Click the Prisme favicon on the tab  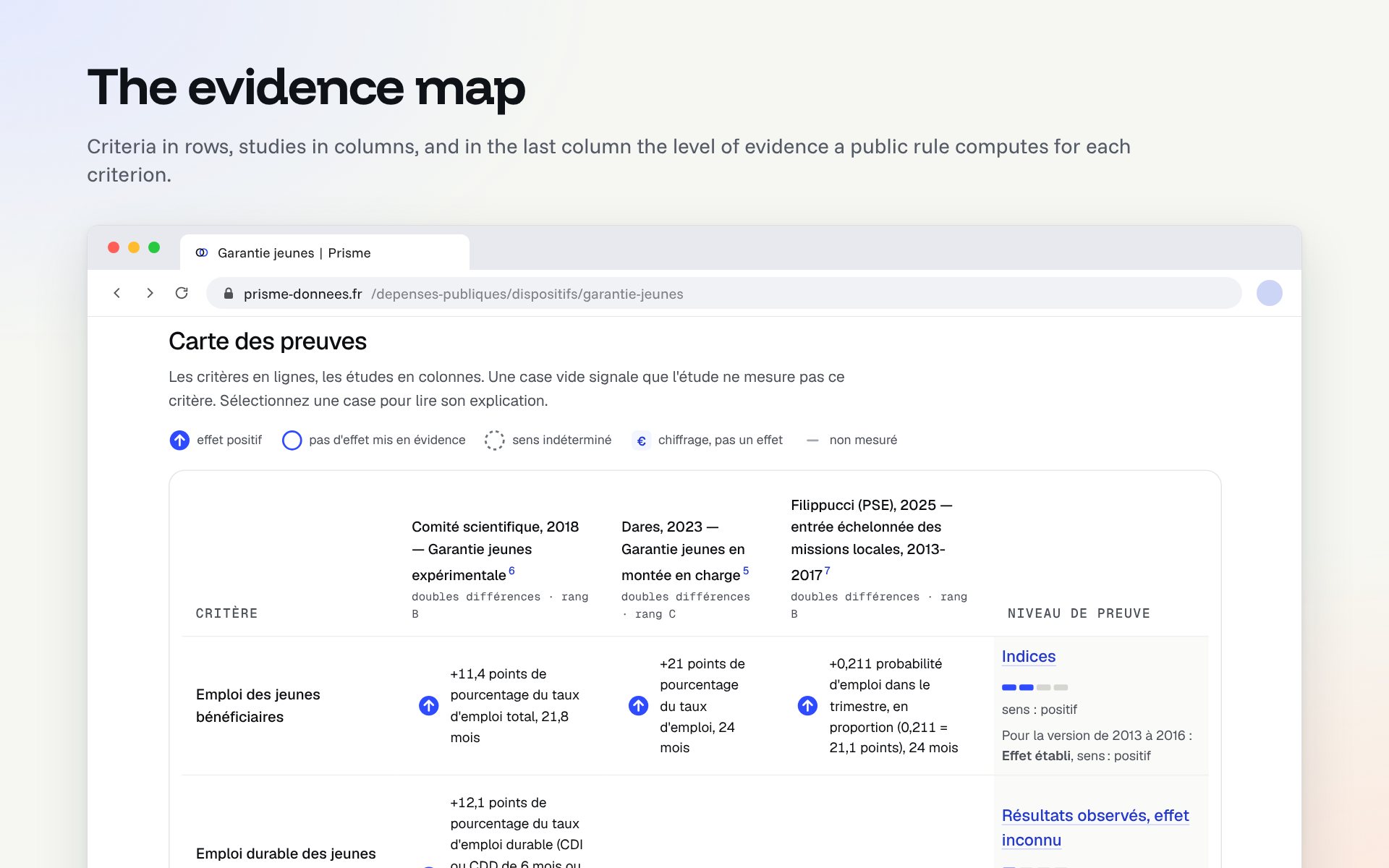click(x=202, y=252)
